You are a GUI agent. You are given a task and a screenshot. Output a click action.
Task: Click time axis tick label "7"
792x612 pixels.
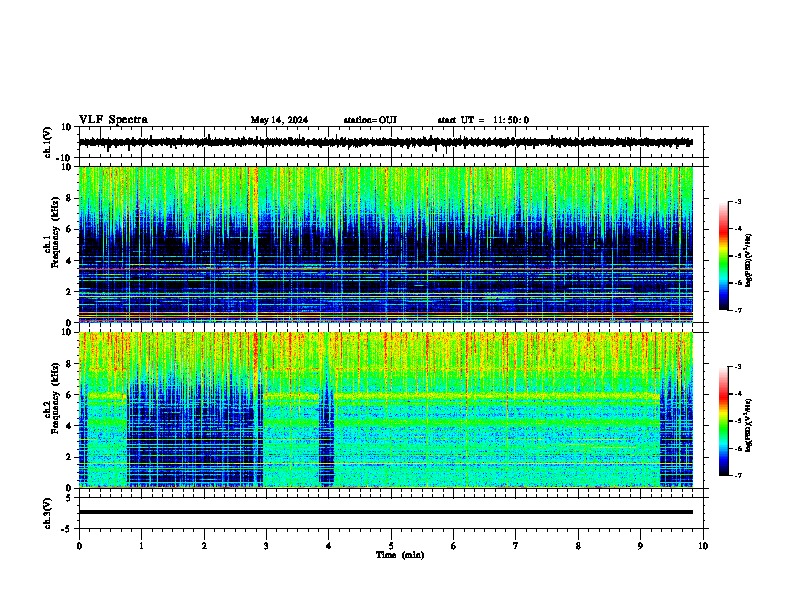(516, 546)
